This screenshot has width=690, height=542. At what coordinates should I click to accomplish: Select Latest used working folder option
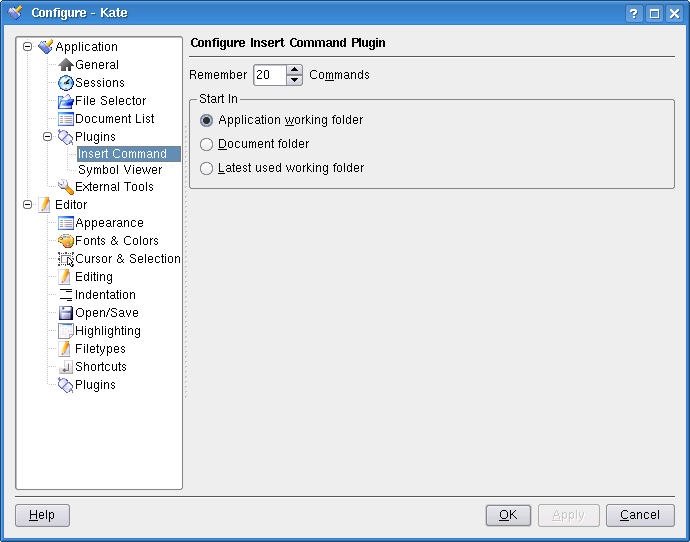pos(207,168)
